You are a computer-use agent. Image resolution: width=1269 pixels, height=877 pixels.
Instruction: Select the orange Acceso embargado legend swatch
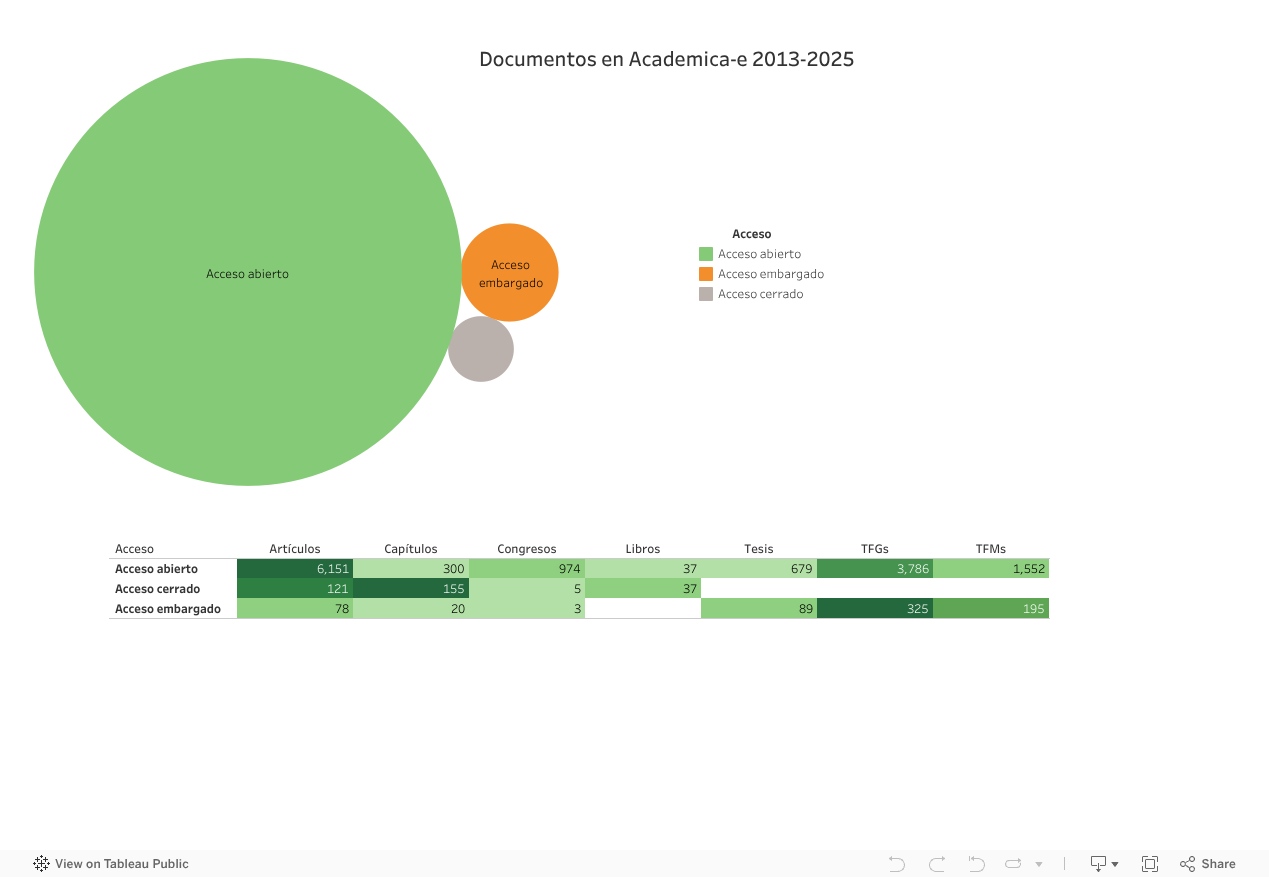tap(706, 274)
